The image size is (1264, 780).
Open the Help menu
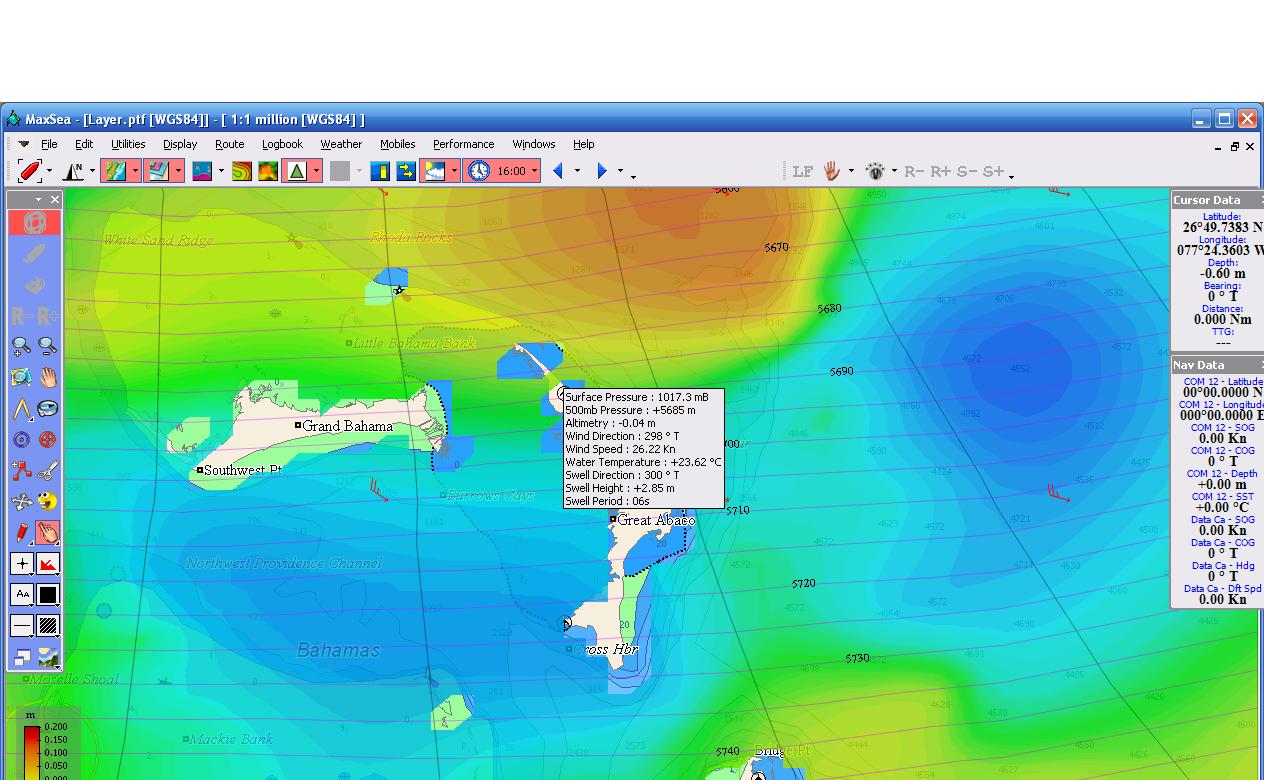[x=583, y=144]
